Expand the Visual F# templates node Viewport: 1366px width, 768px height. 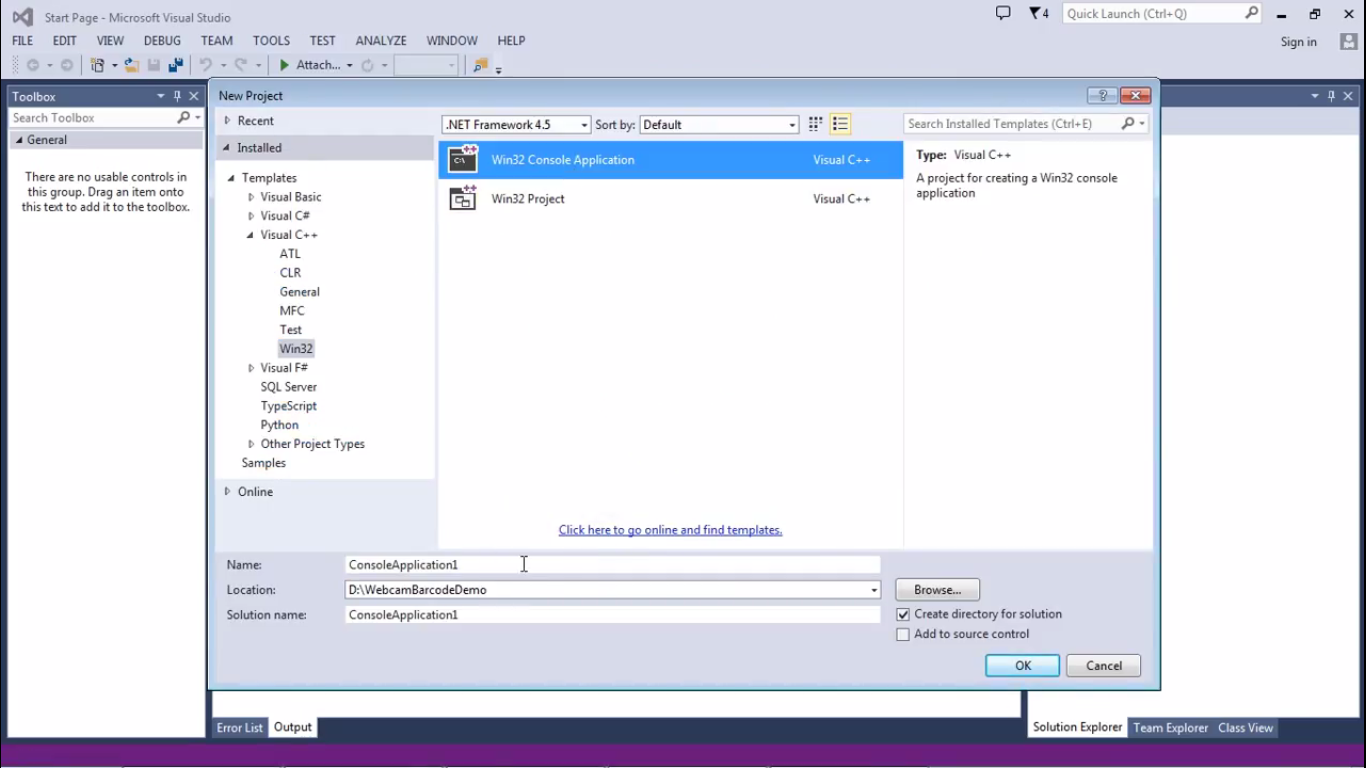[x=251, y=368]
